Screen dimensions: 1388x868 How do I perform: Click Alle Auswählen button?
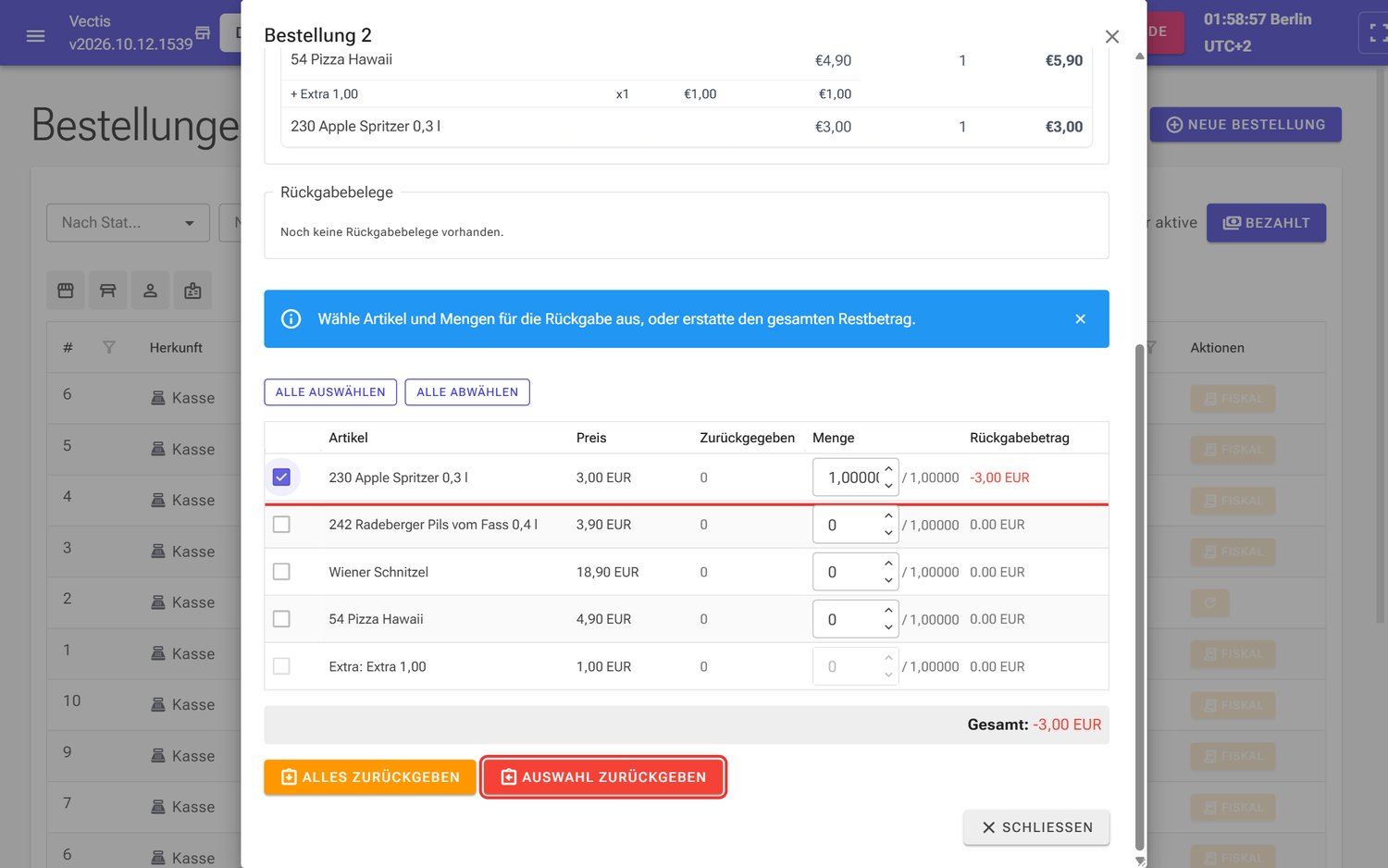coord(330,392)
